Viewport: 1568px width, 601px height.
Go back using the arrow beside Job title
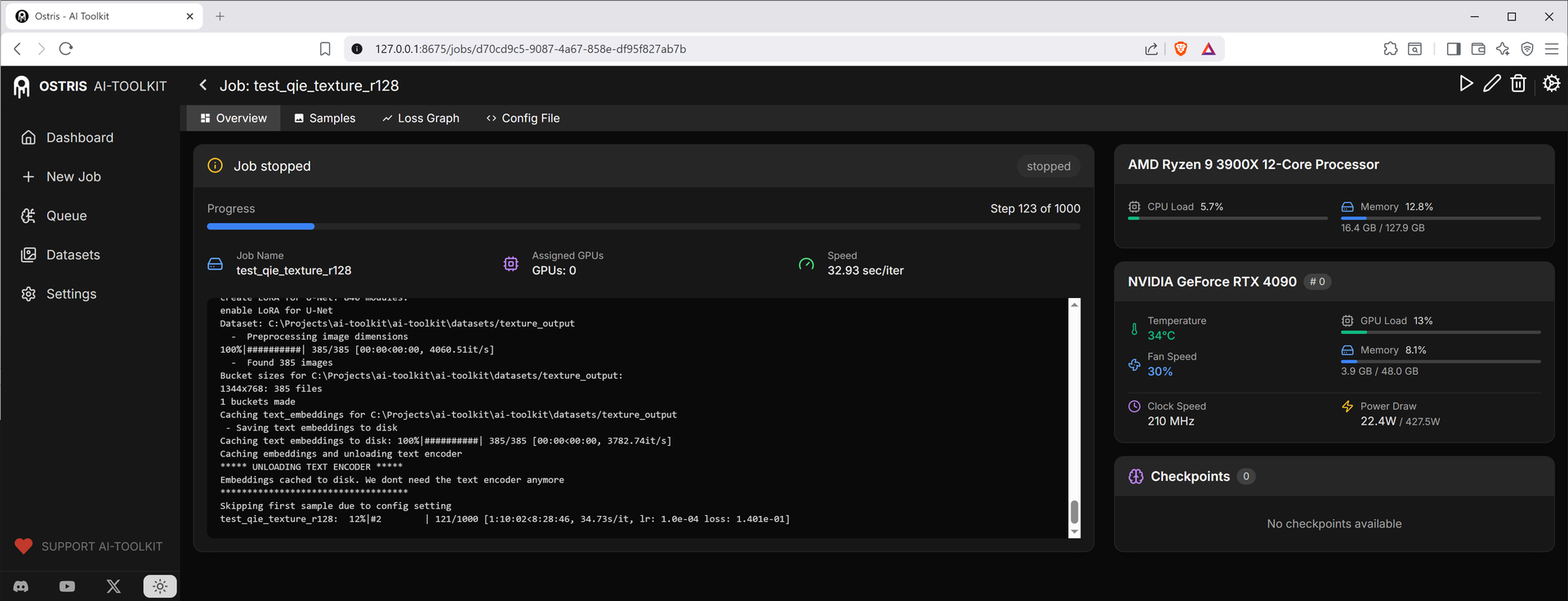pyautogui.click(x=203, y=85)
